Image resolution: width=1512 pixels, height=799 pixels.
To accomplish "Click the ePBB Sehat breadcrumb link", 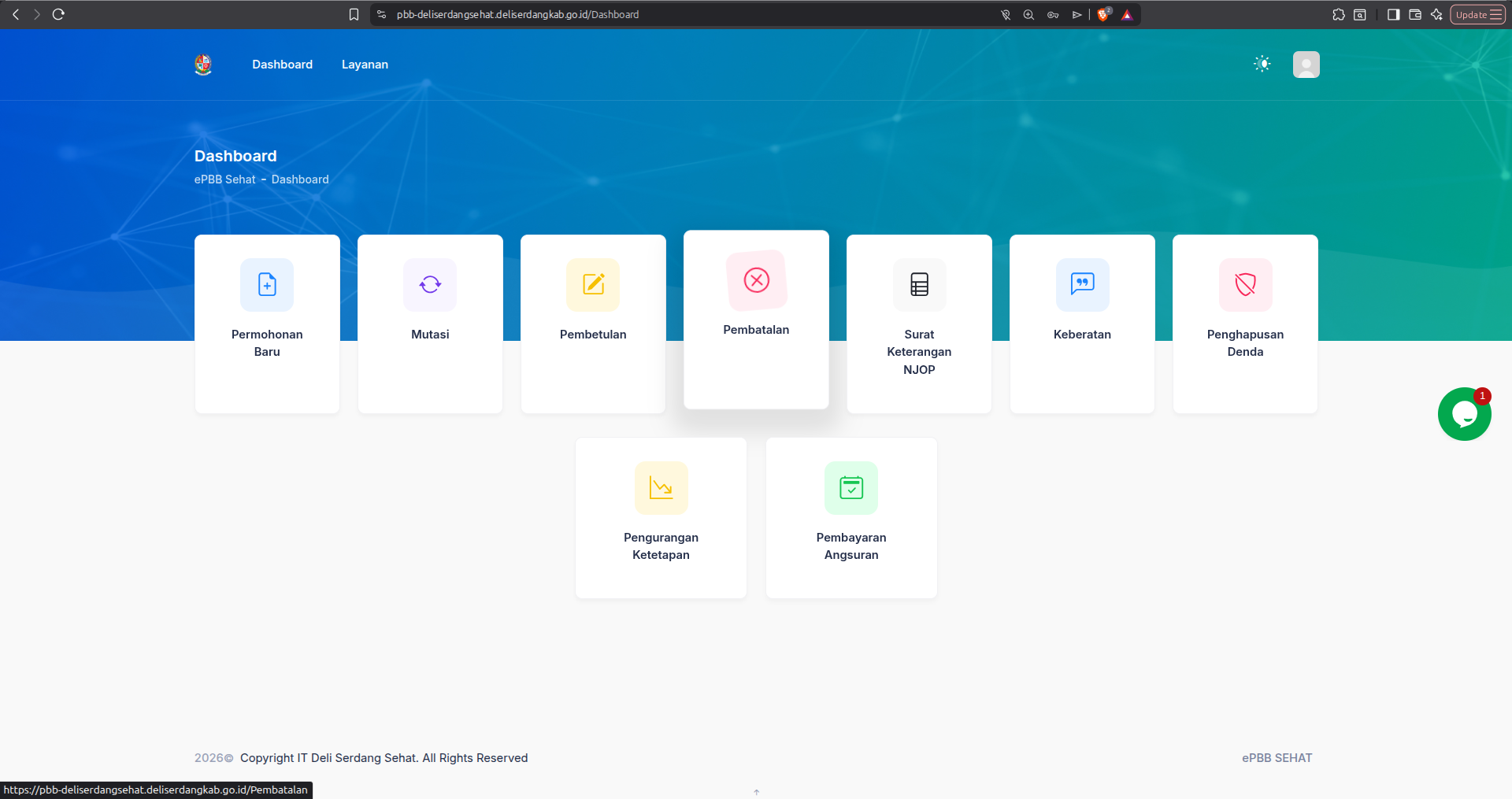I will coord(225,179).
